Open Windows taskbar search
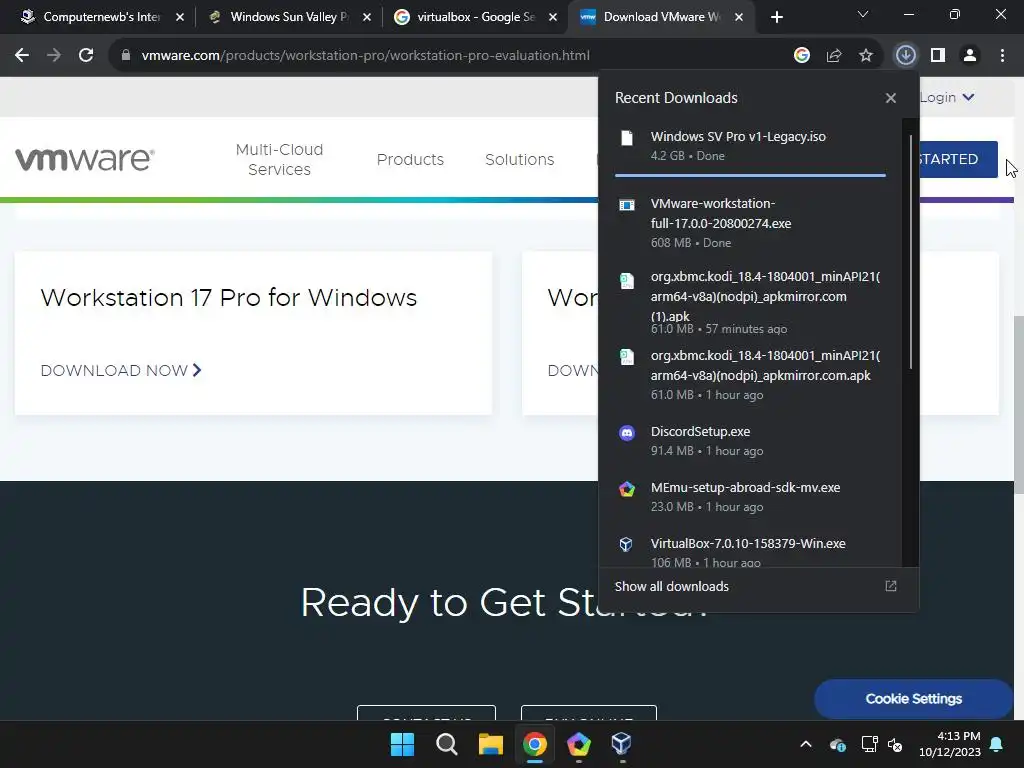The height and width of the screenshot is (768, 1024). (x=447, y=744)
